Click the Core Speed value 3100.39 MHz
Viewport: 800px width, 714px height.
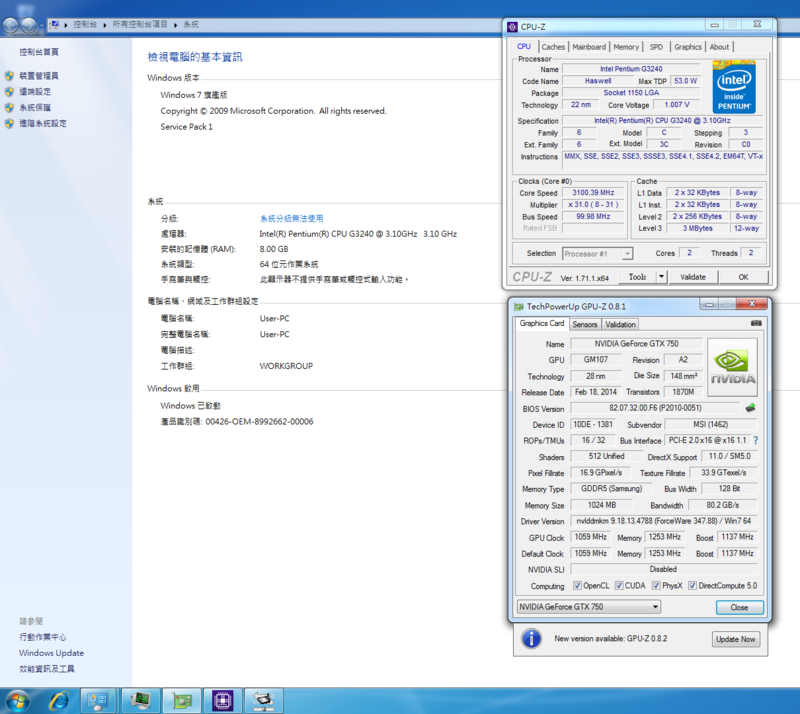[593, 193]
